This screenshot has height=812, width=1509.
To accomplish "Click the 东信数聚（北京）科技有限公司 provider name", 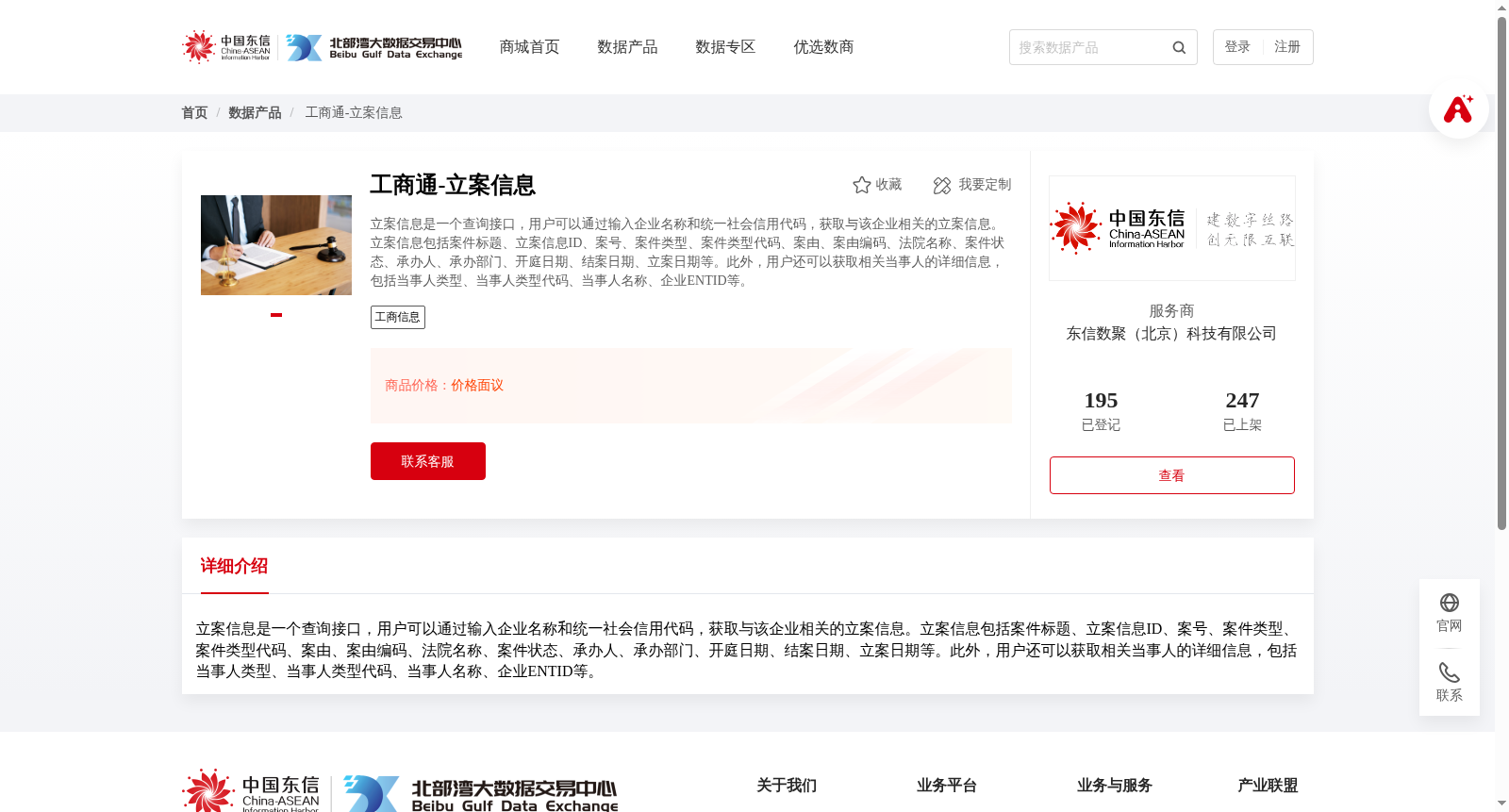I will point(1171,334).
